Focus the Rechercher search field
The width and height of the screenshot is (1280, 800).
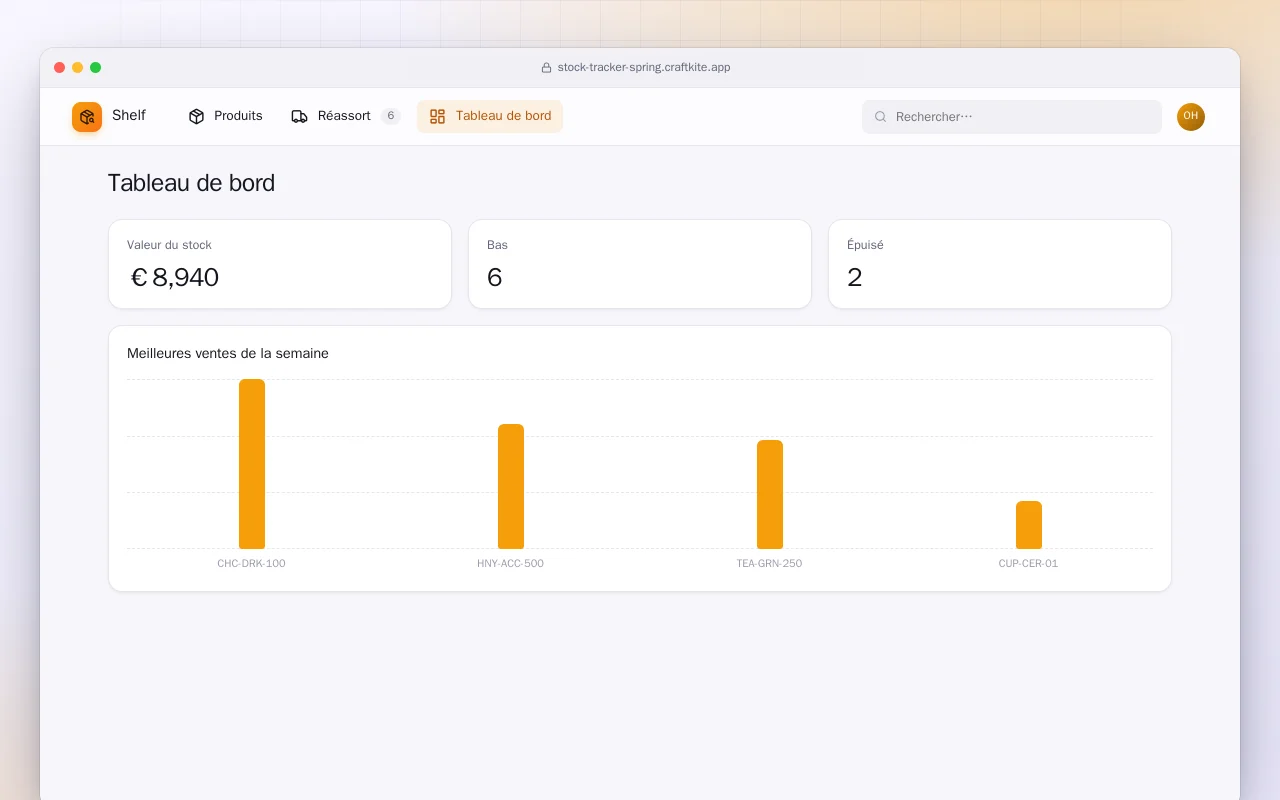[1012, 117]
